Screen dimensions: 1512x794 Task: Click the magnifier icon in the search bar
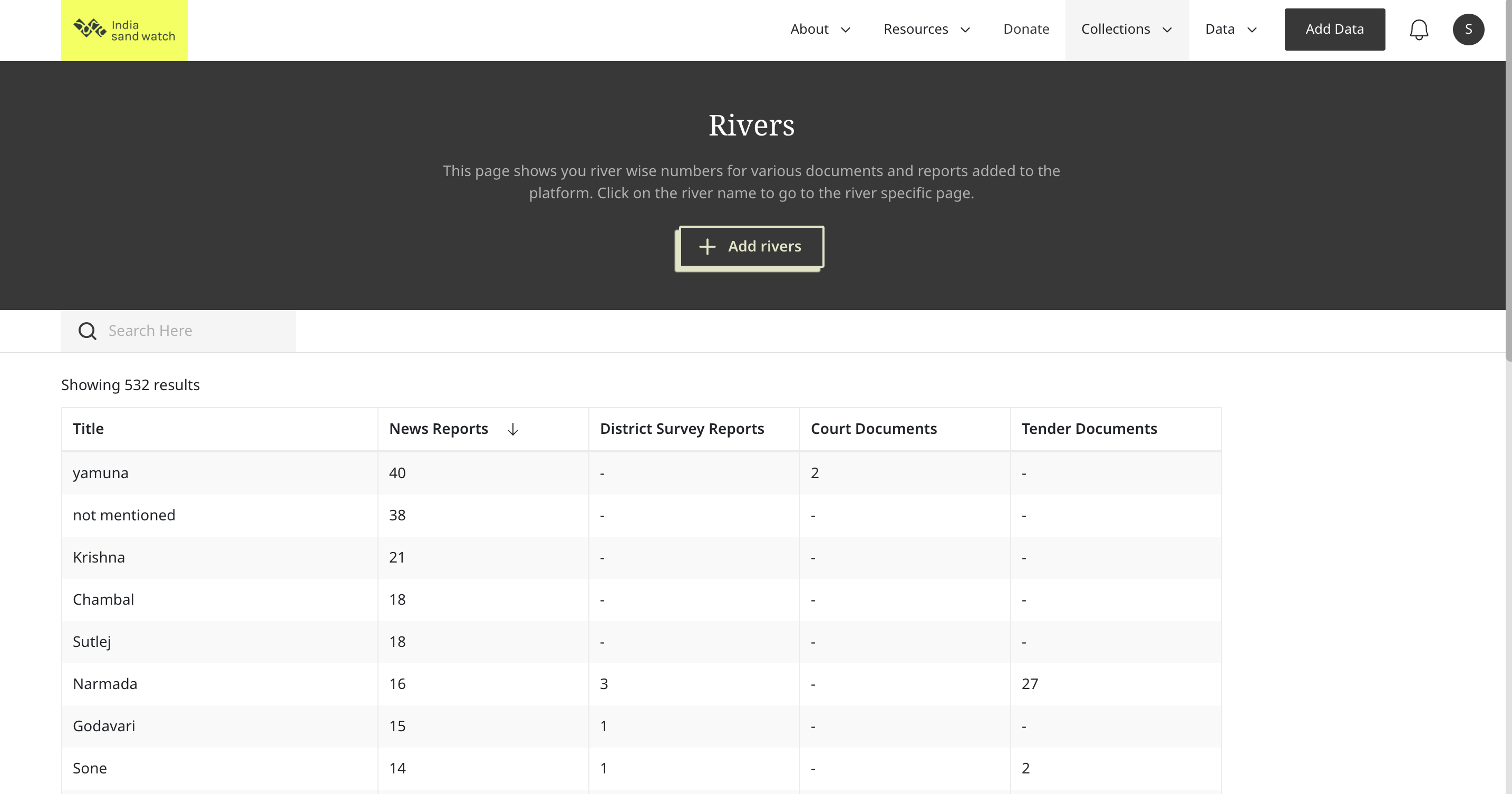[x=87, y=331]
